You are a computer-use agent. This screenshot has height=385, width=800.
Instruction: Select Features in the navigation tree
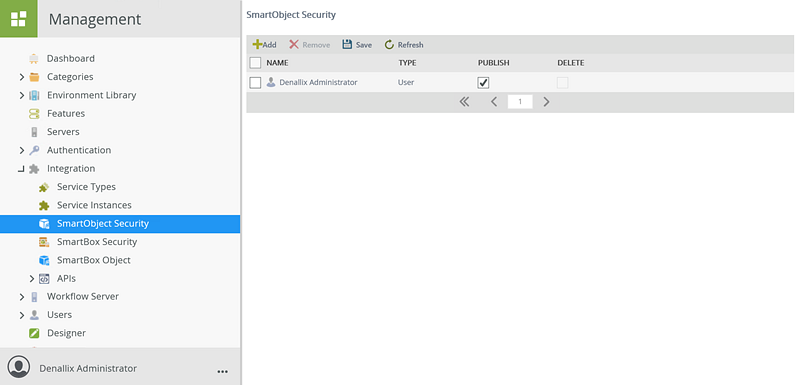66,114
